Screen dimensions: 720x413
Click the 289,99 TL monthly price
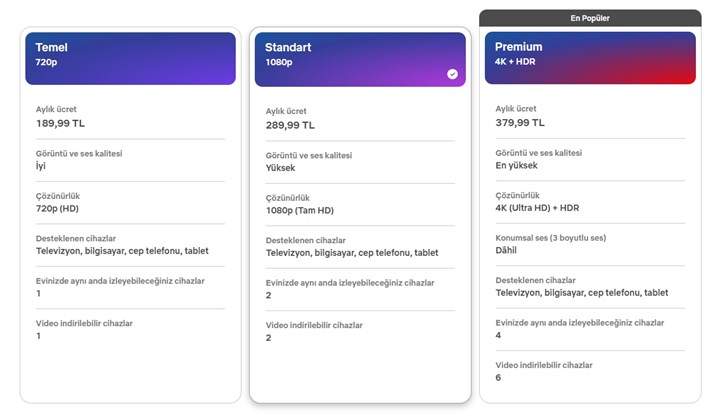tap(290, 126)
